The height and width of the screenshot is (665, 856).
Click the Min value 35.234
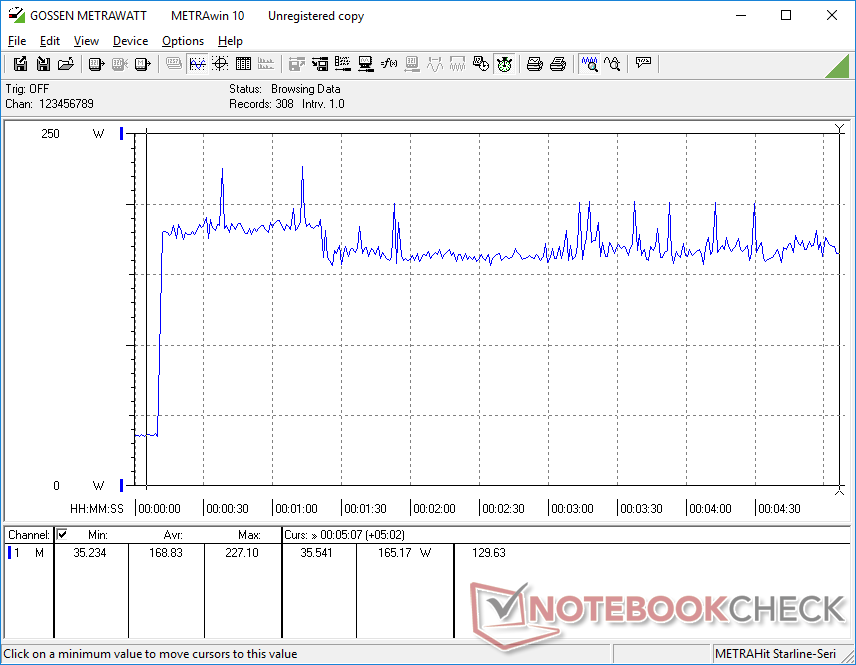[90, 553]
